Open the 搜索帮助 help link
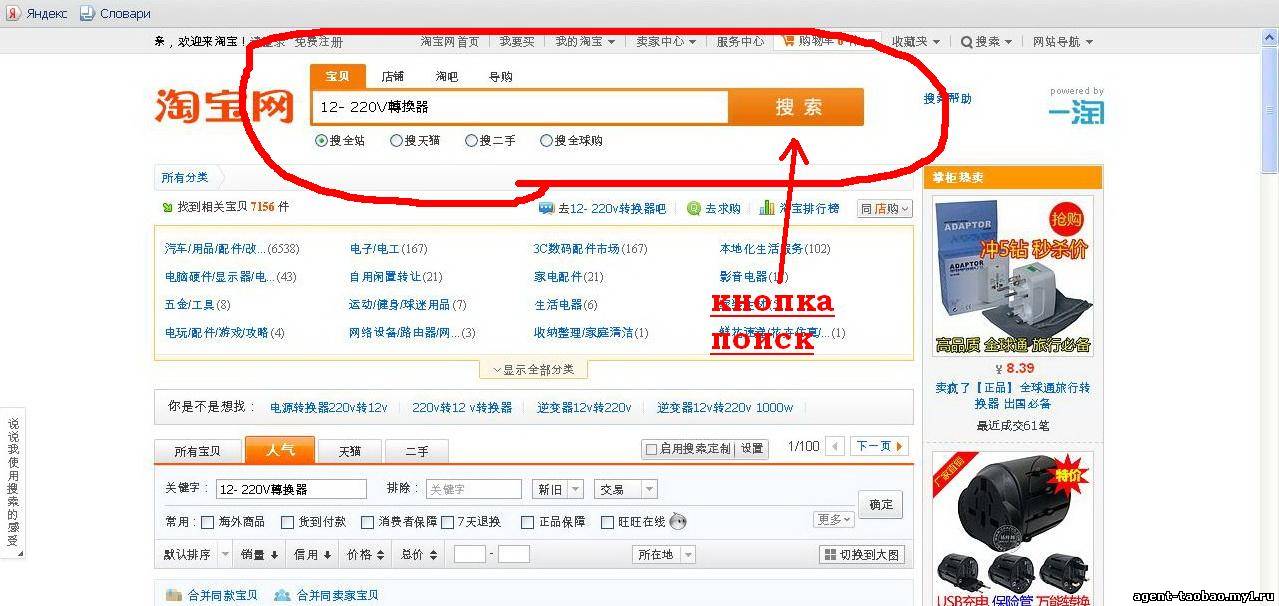Image resolution: width=1279 pixels, height=606 pixels. (947, 99)
